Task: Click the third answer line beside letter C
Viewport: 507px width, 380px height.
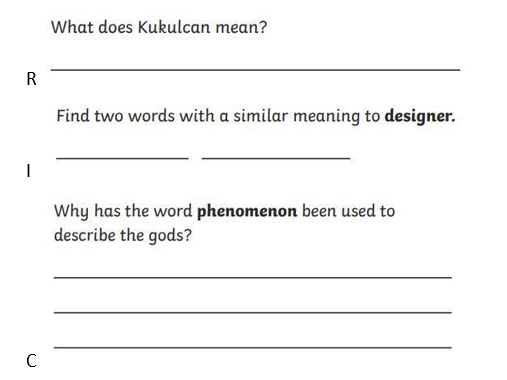Action: click(253, 348)
